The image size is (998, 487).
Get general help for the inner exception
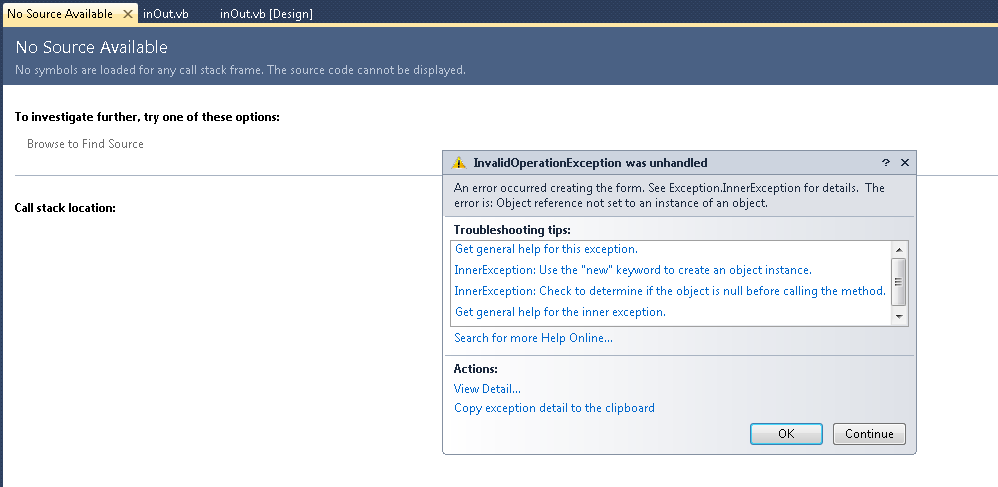(x=560, y=312)
